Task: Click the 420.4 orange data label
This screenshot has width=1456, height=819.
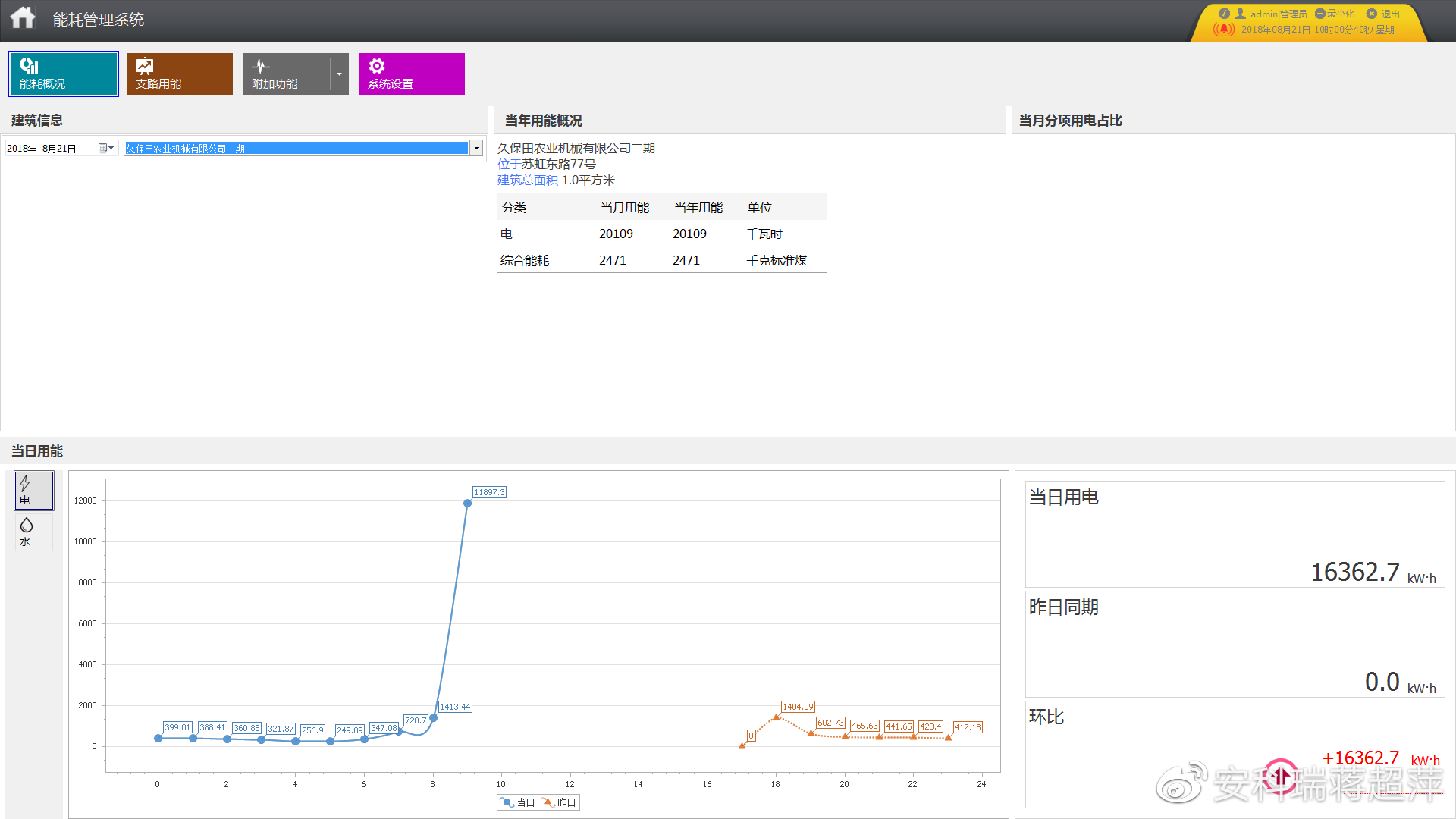Action: [x=930, y=726]
